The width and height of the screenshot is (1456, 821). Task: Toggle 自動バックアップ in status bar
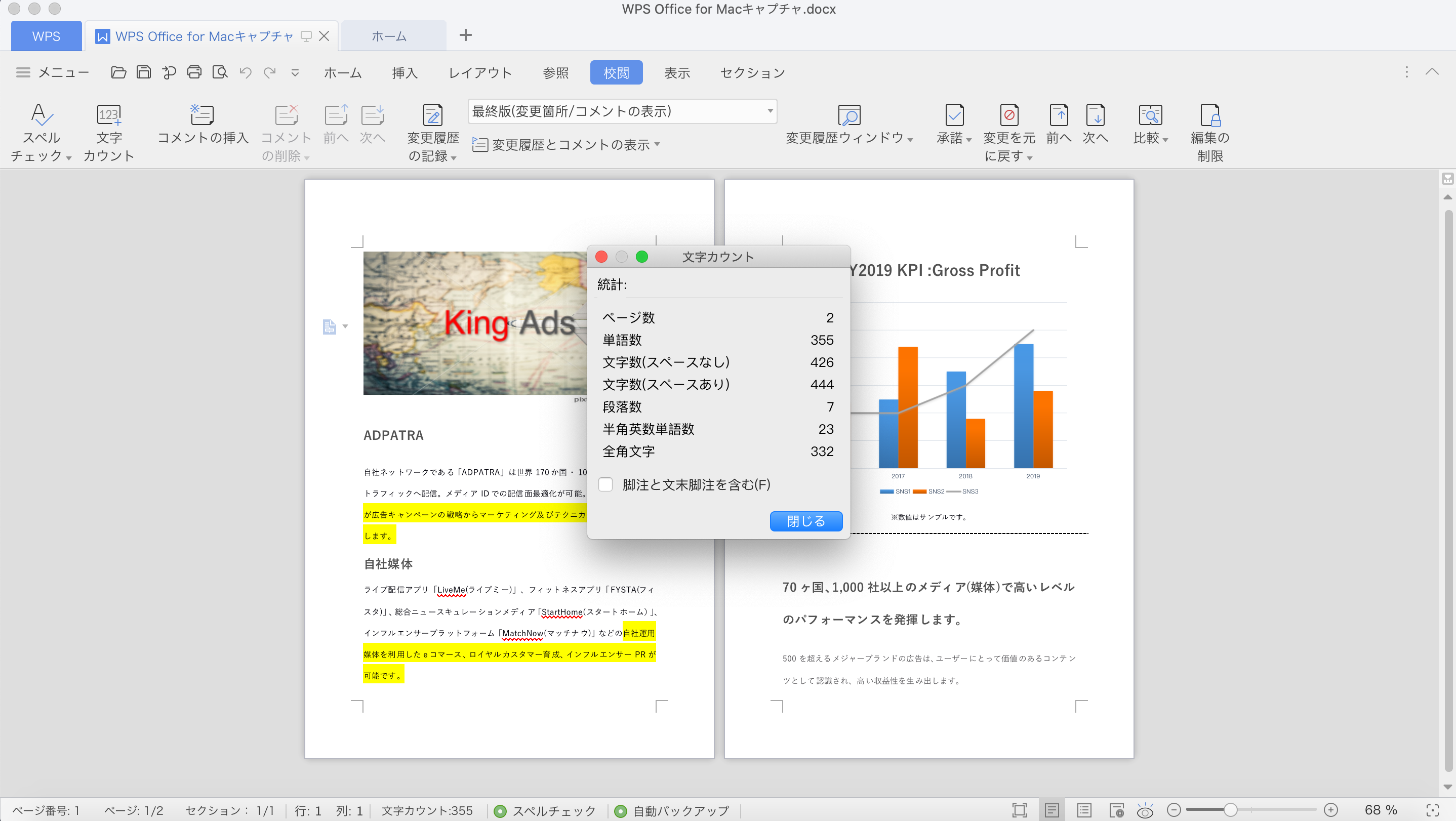(671, 810)
